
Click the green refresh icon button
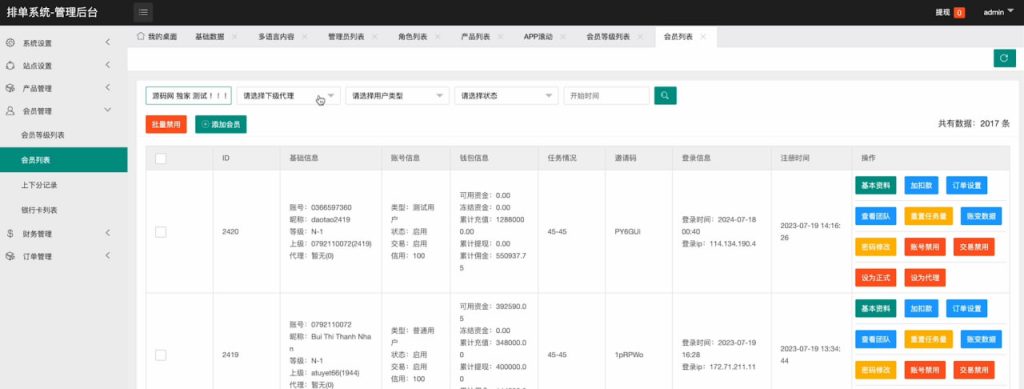point(1004,58)
